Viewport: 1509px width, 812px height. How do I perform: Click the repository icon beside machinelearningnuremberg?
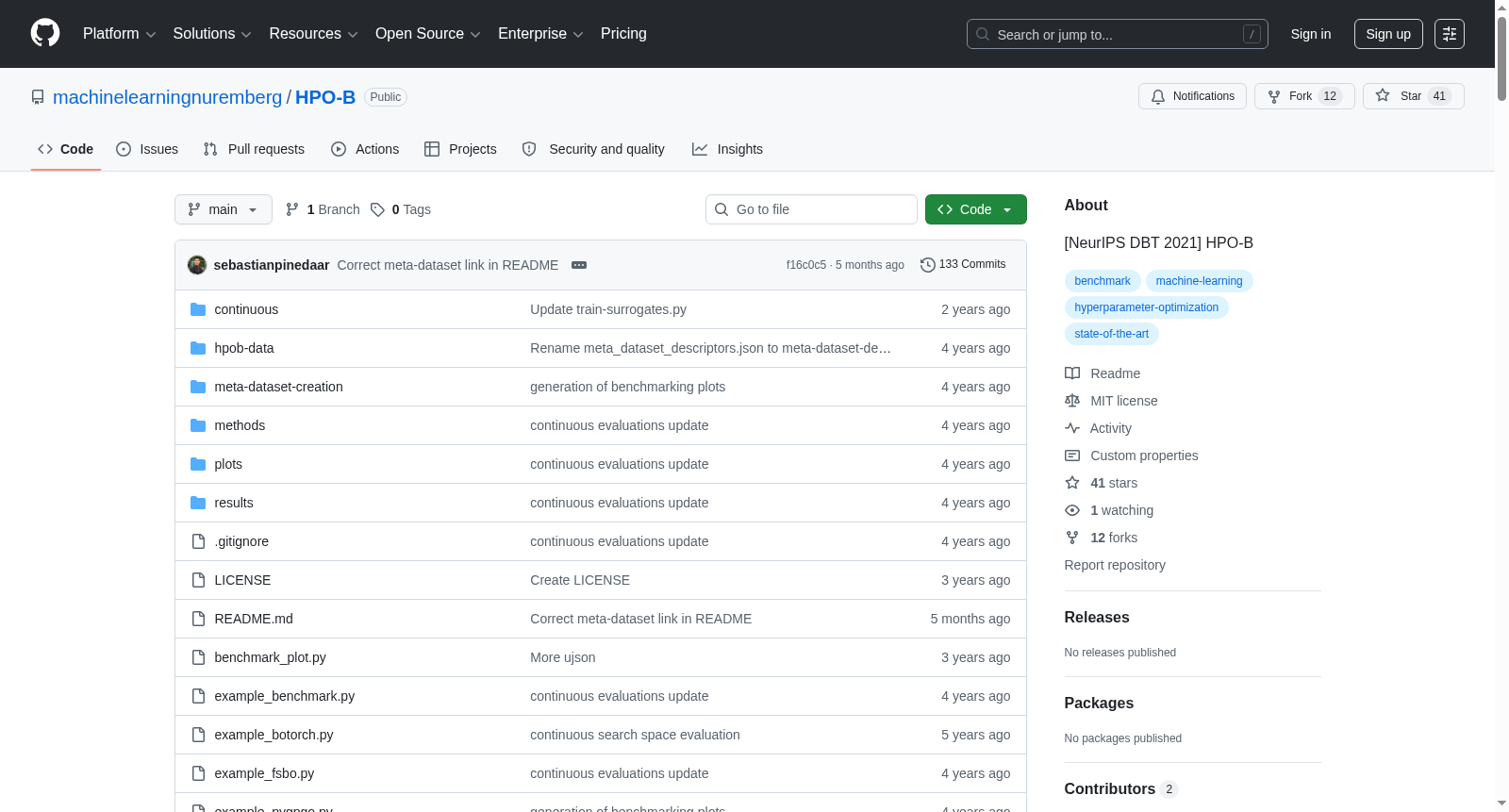tap(38, 97)
